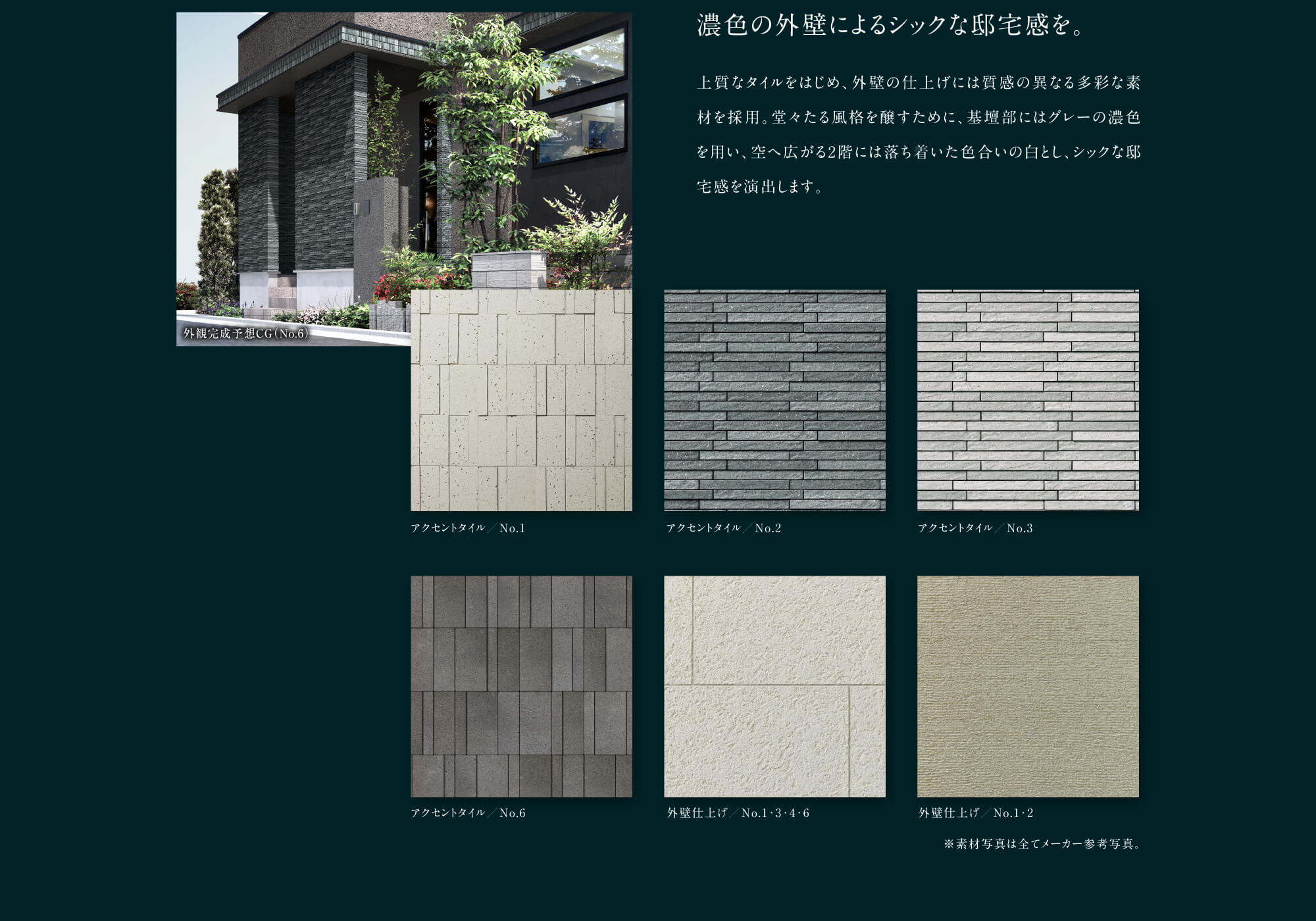Click the アクセントタイル No.3 caption

(x=975, y=528)
